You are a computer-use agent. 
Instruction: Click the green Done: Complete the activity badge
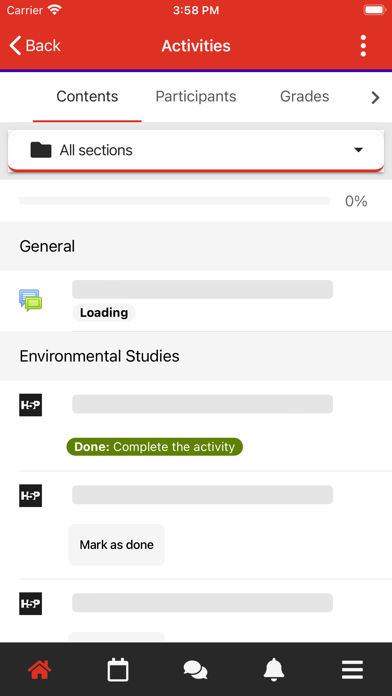[154, 447]
